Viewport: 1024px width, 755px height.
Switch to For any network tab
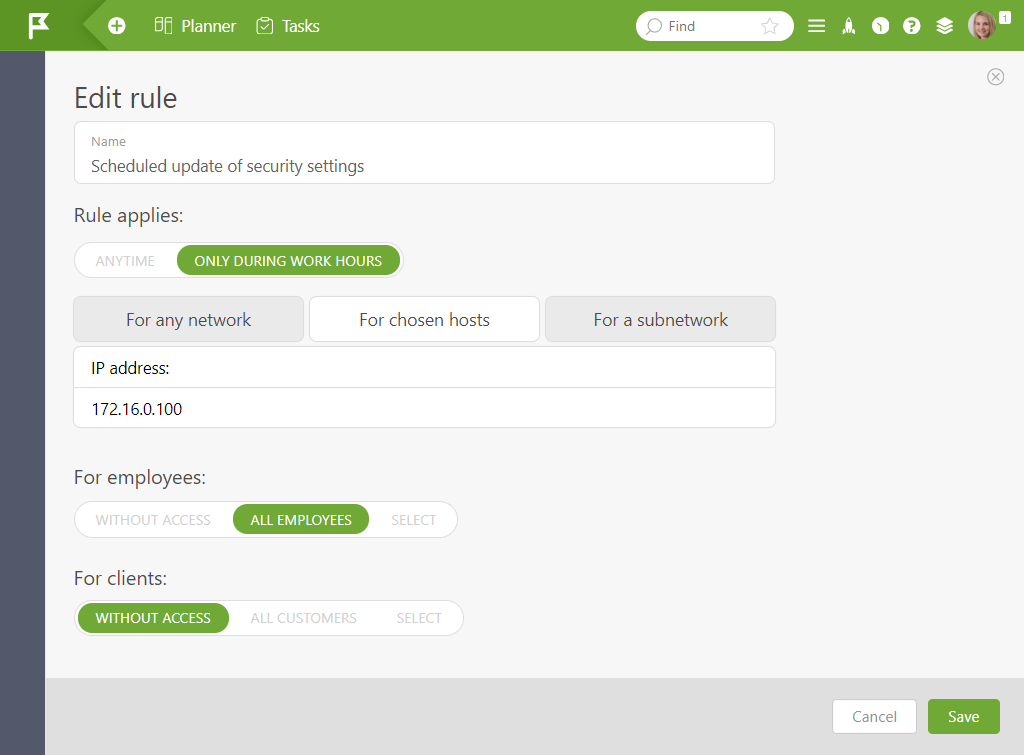tap(189, 319)
